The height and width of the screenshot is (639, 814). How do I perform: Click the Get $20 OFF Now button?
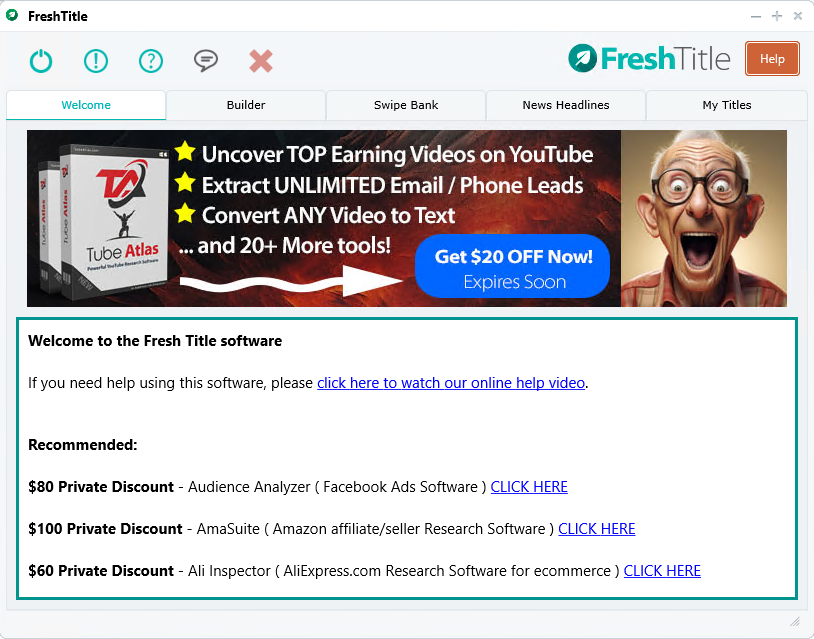coord(512,266)
